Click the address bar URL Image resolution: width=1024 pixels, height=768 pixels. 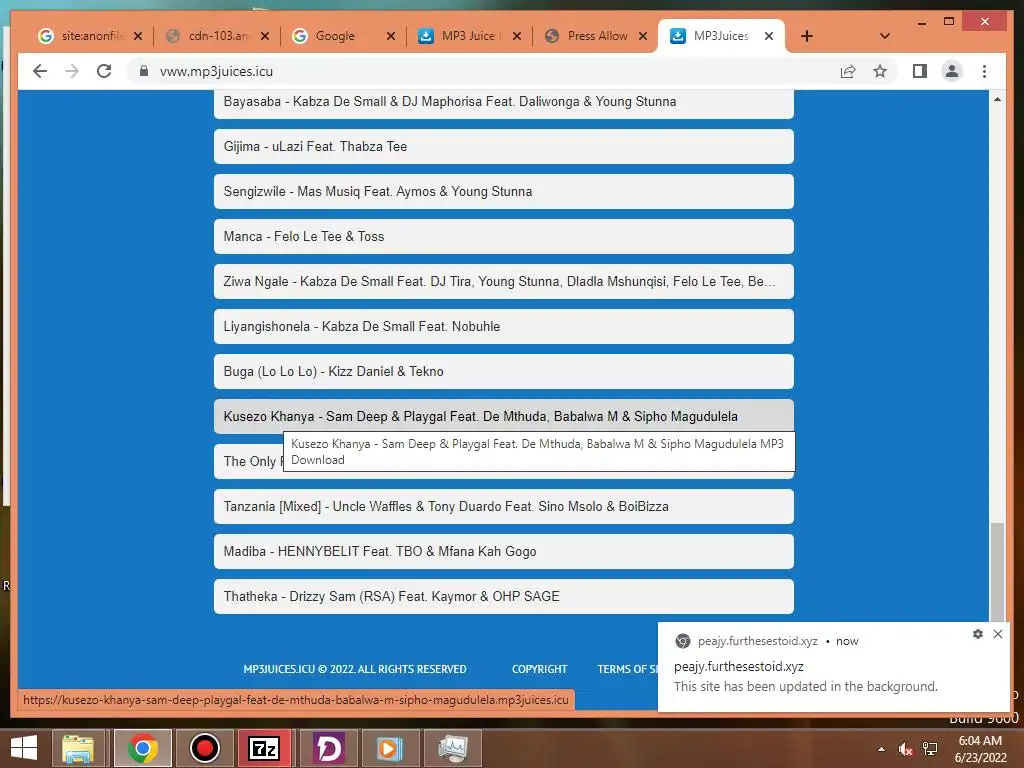(x=216, y=71)
